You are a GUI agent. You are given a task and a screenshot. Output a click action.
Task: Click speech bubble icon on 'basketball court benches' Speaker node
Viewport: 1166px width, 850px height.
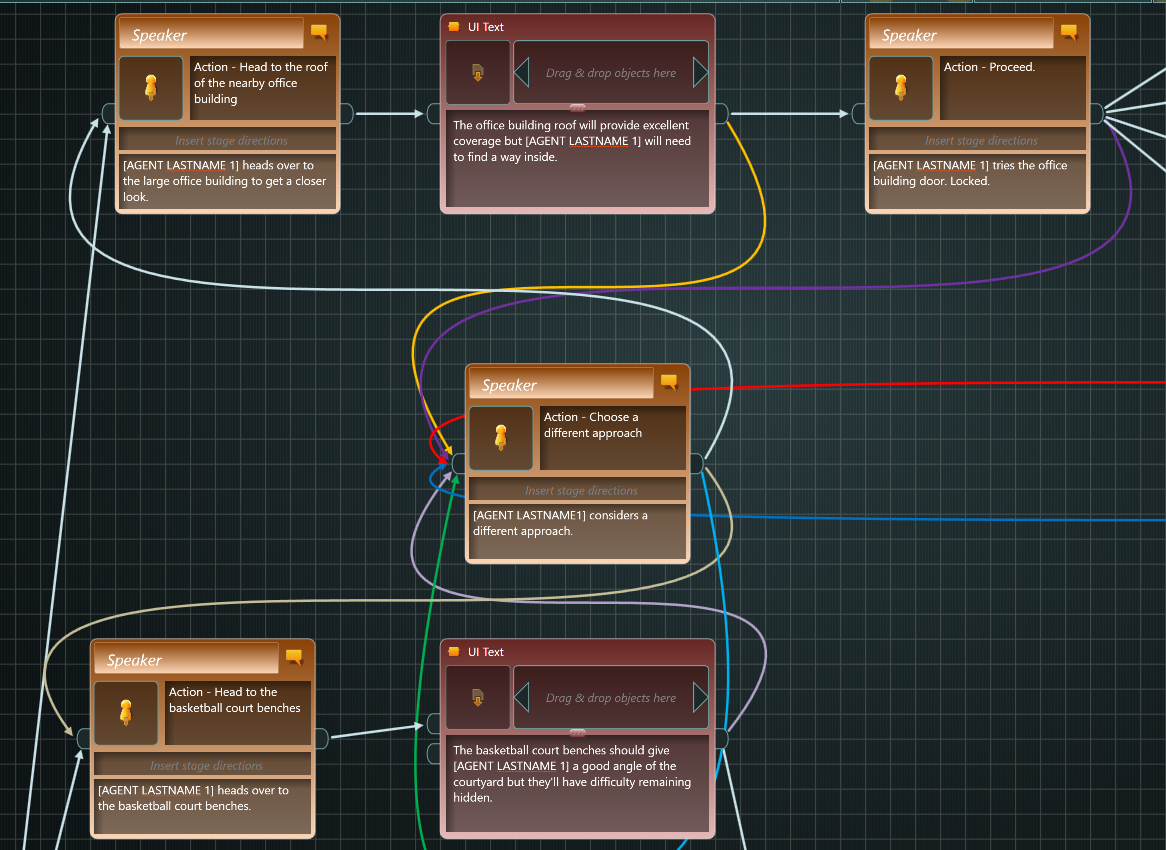click(x=294, y=657)
